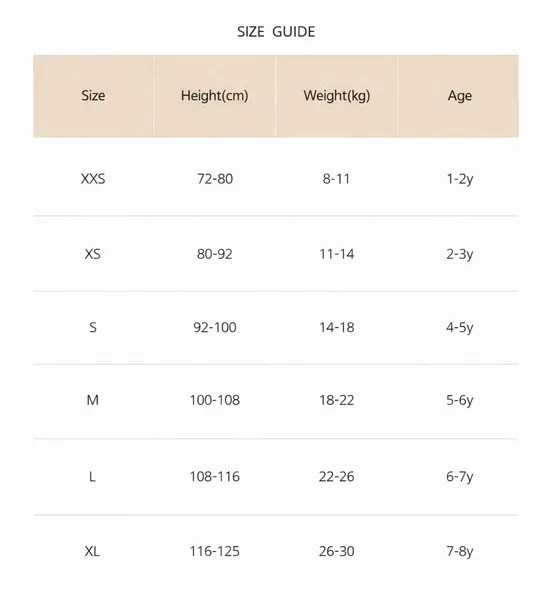Select age value 7-8y

460,552
